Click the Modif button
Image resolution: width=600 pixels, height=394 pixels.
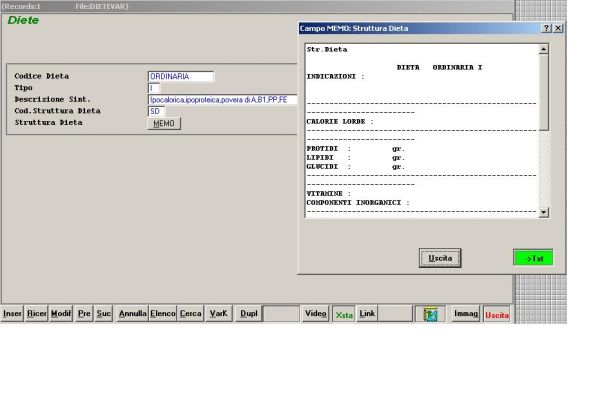pyautogui.click(x=61, y=314)
